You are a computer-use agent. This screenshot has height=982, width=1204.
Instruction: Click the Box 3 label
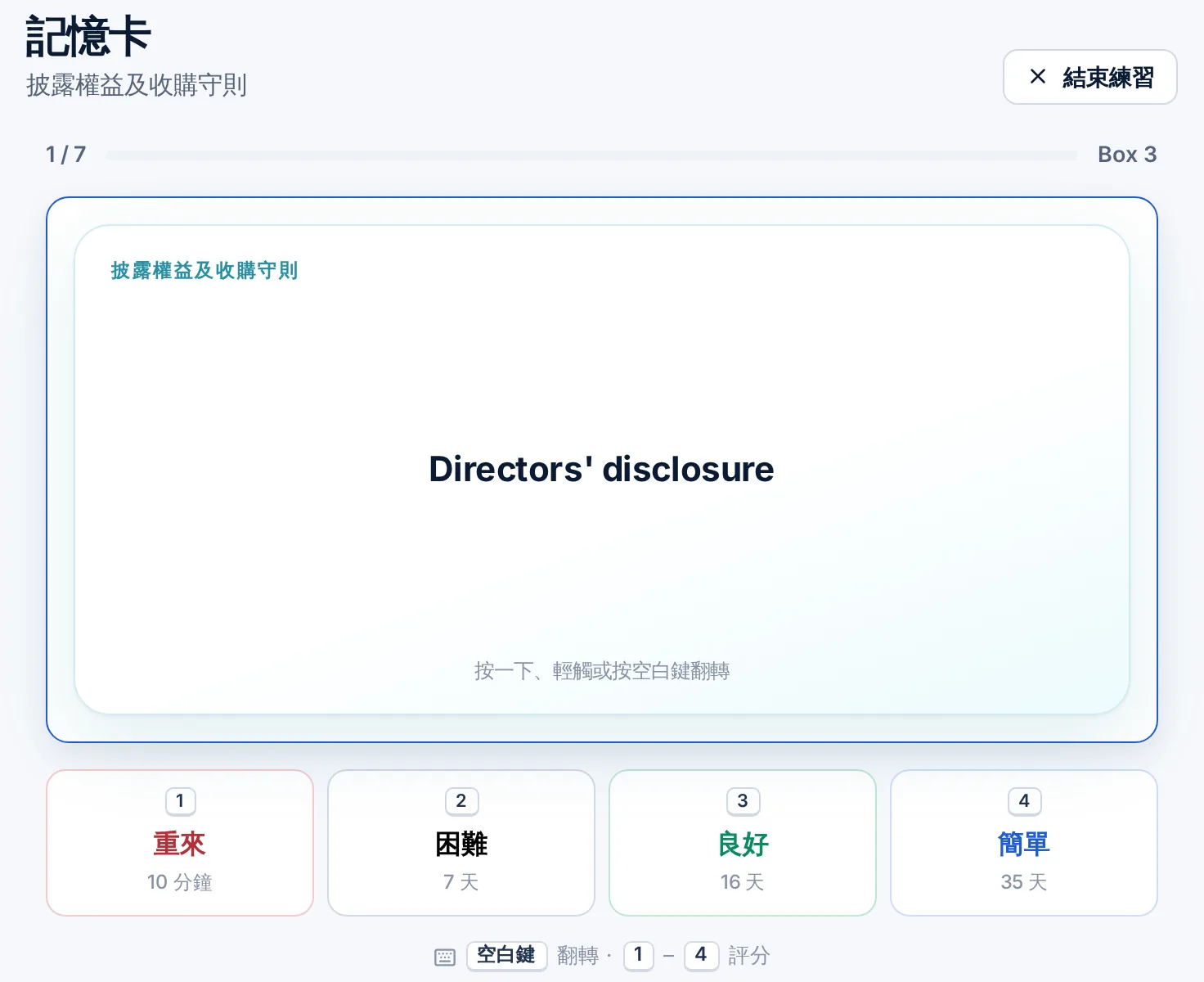point(1127,155)
